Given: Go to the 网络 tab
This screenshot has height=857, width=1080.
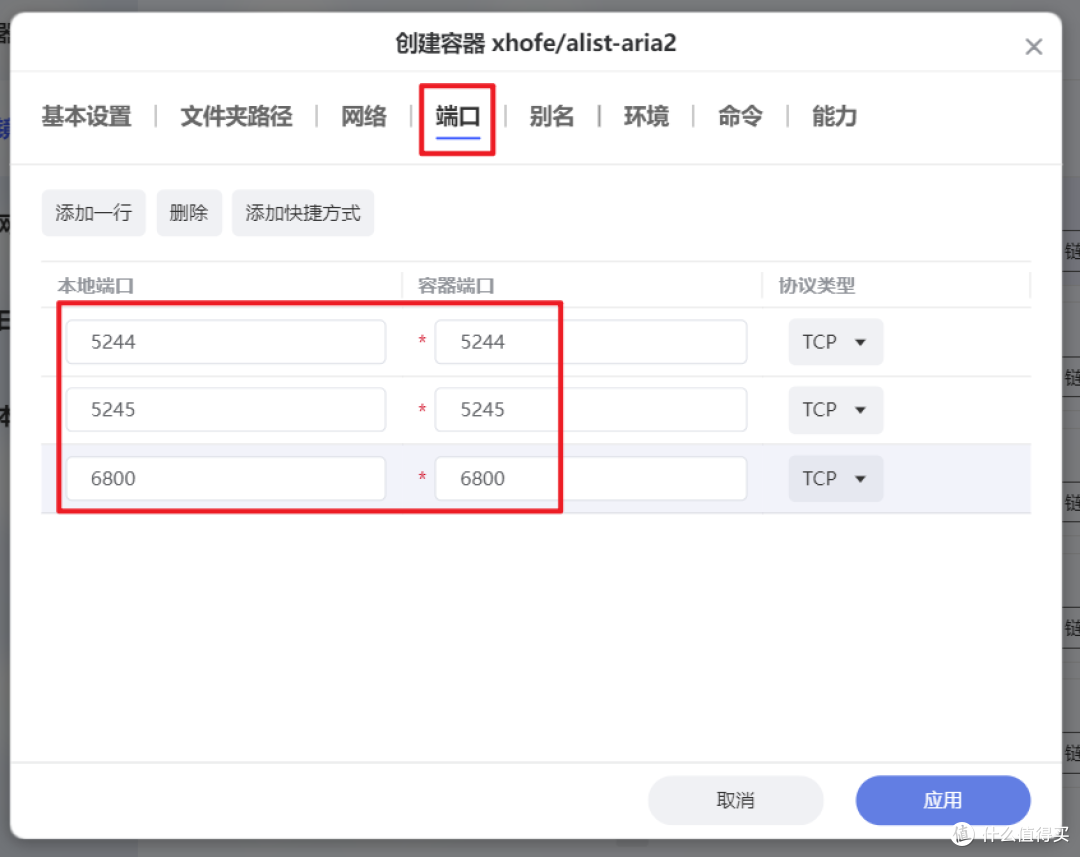Looking at the screenshot, I should pos(364,116).
